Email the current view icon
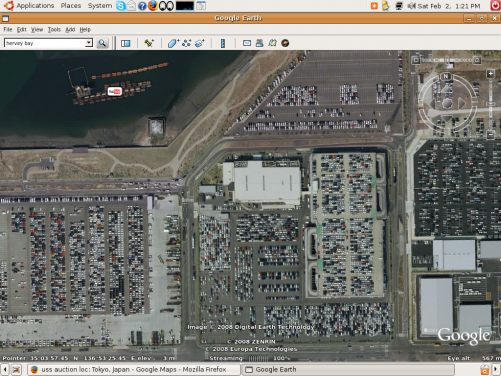Image resolution: width=501 pixels, height=376 pixels. [x=247, y=43]
